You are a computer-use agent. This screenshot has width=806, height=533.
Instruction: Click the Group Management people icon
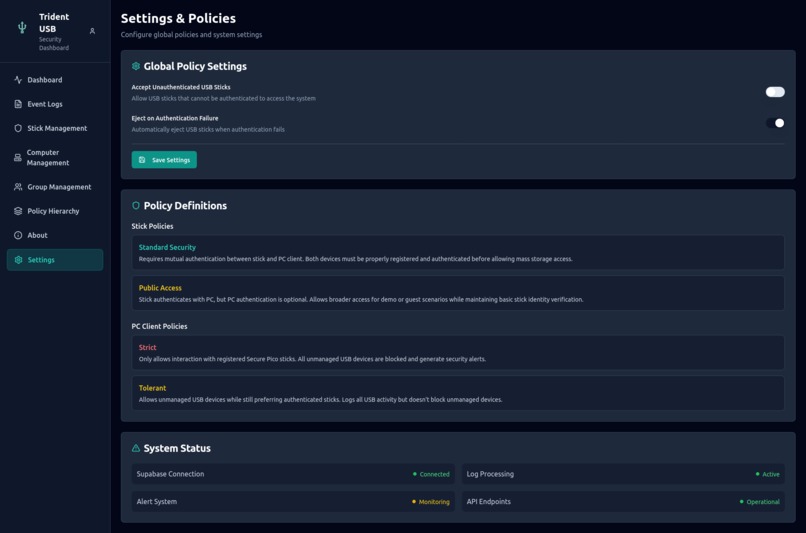18,187
